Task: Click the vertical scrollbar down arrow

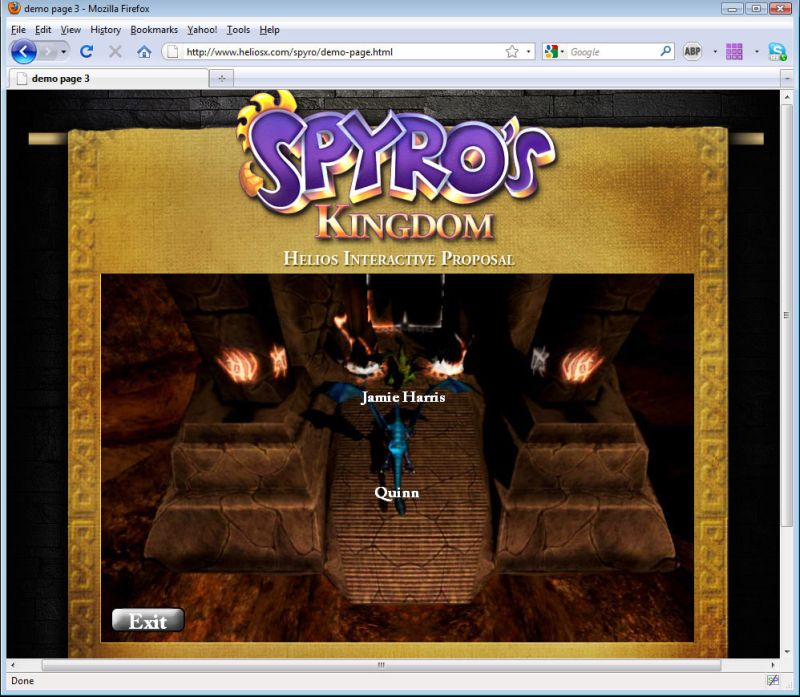Action: pyautogui.click(x=787, y=652)
